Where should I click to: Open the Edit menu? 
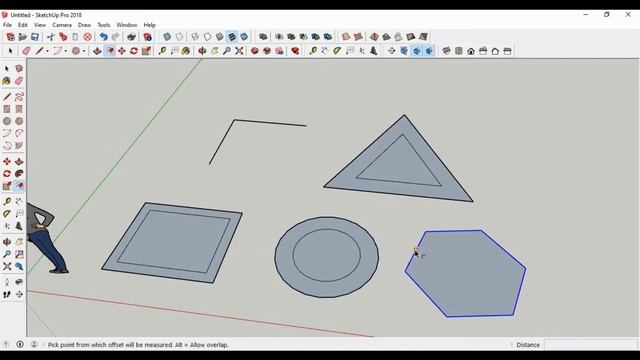23,25
